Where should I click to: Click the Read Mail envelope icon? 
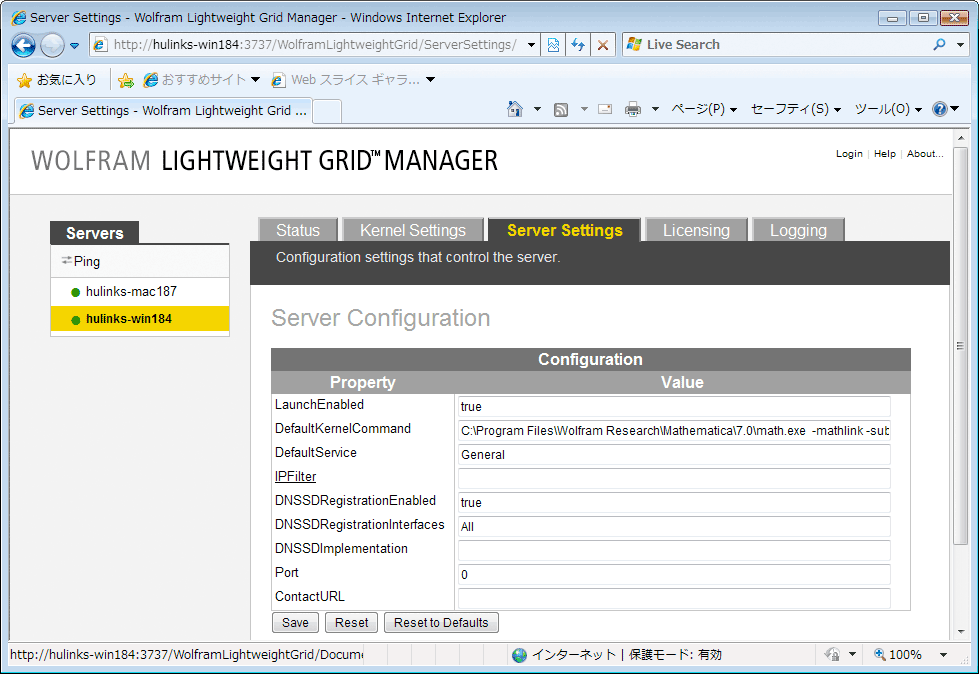click(x=605, y=109)
